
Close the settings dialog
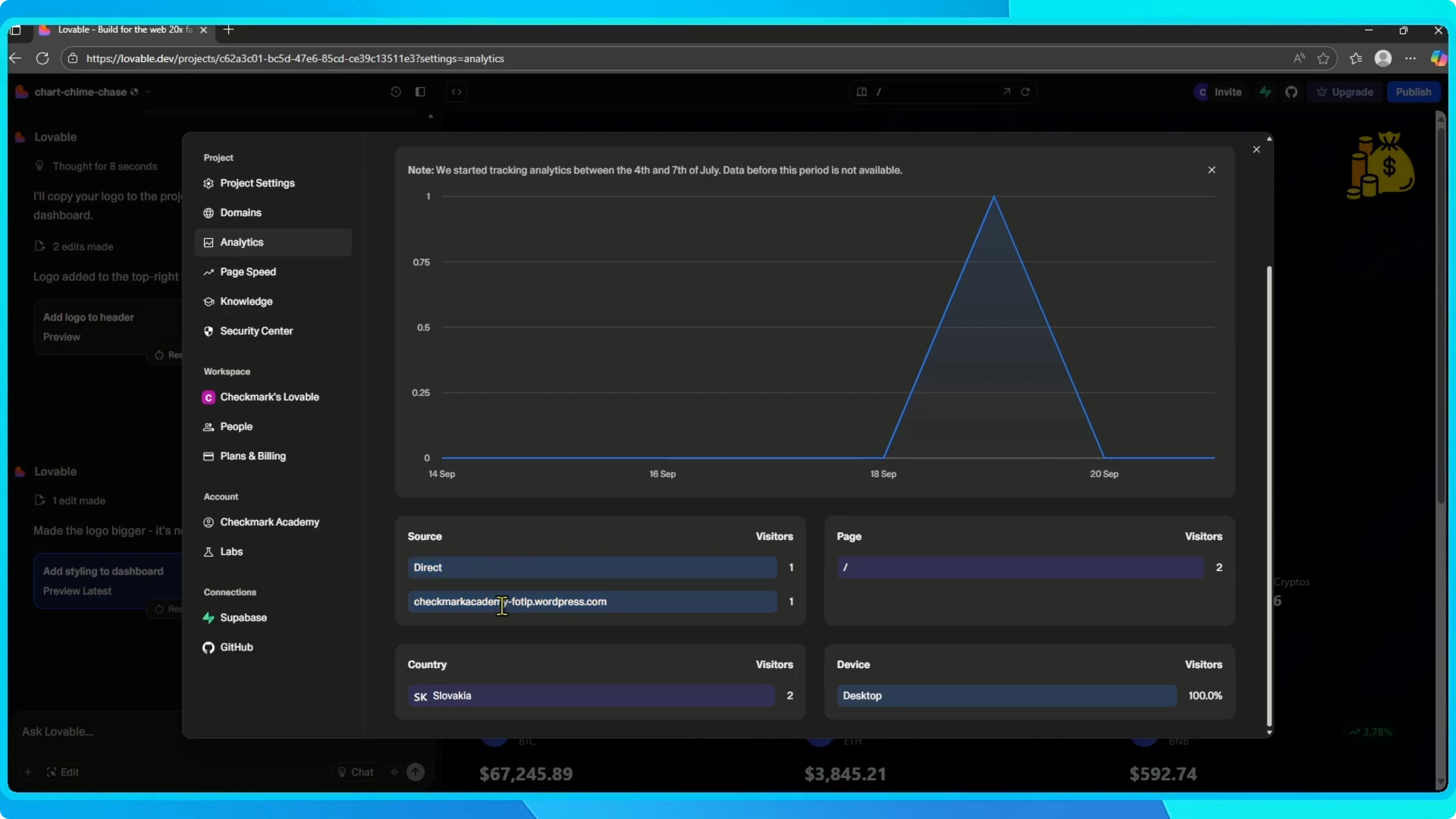point(1256,149)
